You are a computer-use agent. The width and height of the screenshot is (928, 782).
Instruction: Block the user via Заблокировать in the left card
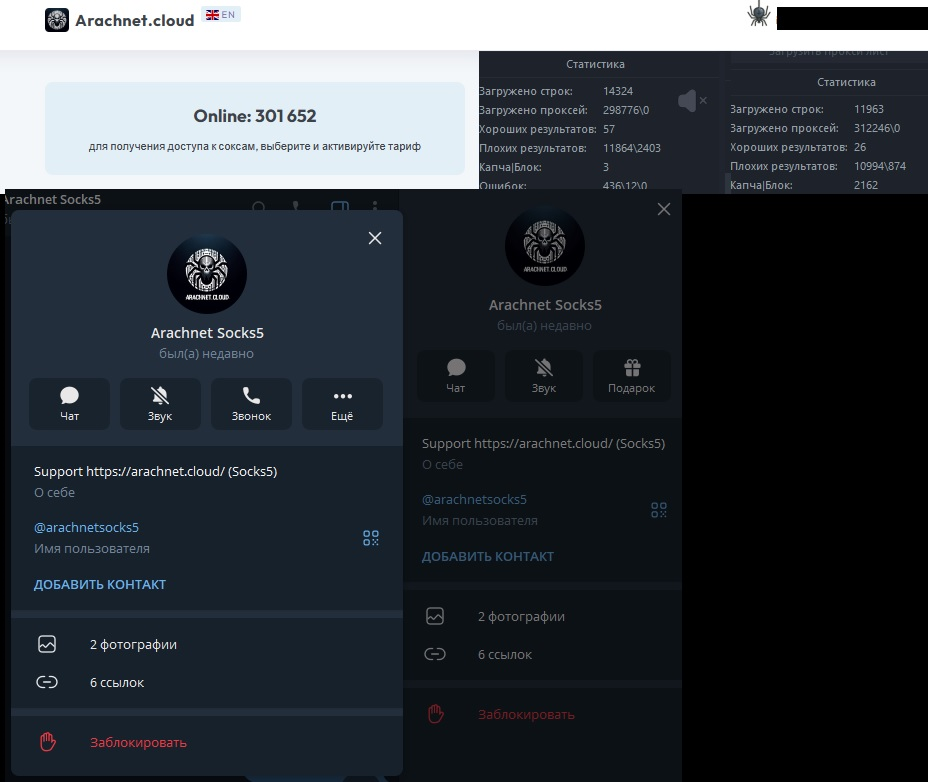click(138, 742)
